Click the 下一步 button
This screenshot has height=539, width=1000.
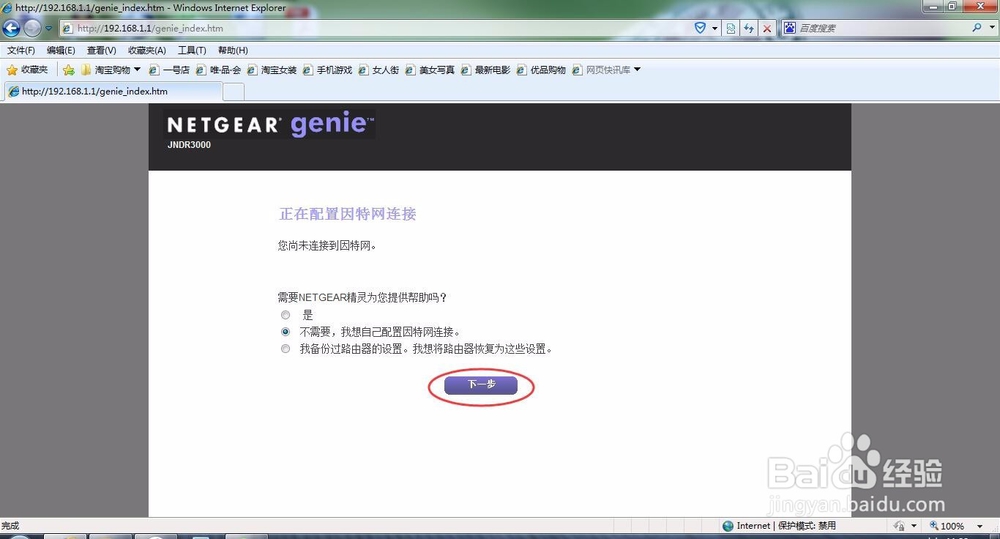pos(481,385)
